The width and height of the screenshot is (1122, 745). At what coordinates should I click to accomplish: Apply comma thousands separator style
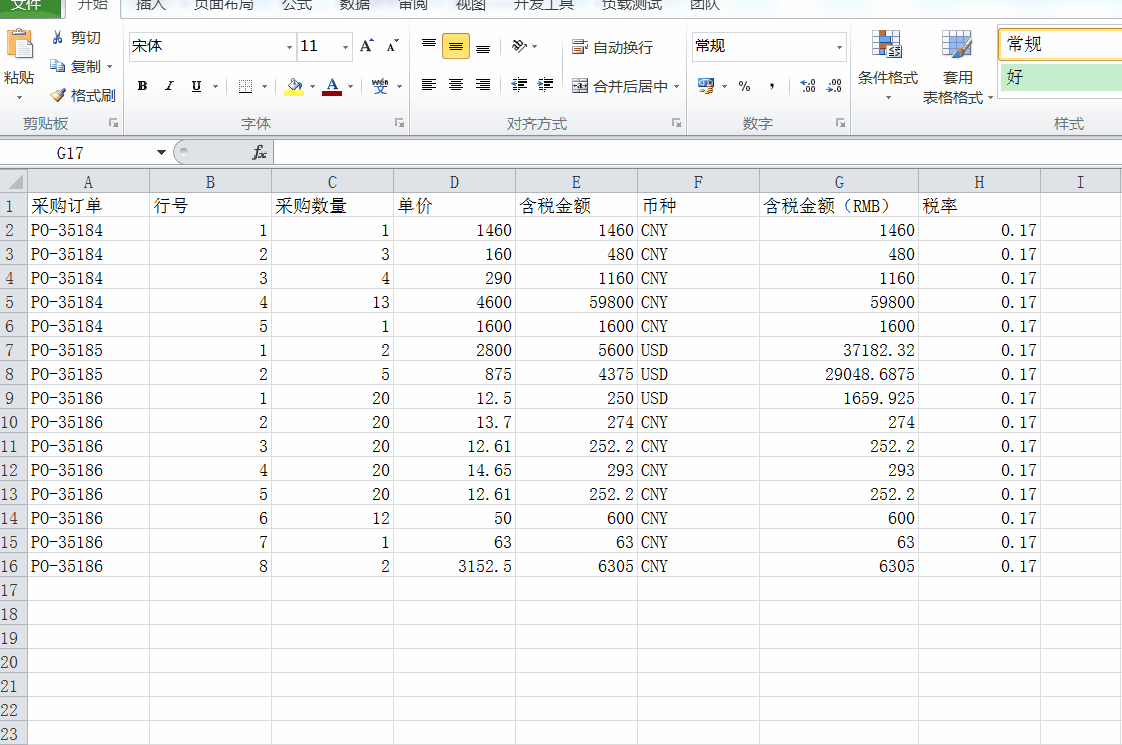[x=771, y=86]
